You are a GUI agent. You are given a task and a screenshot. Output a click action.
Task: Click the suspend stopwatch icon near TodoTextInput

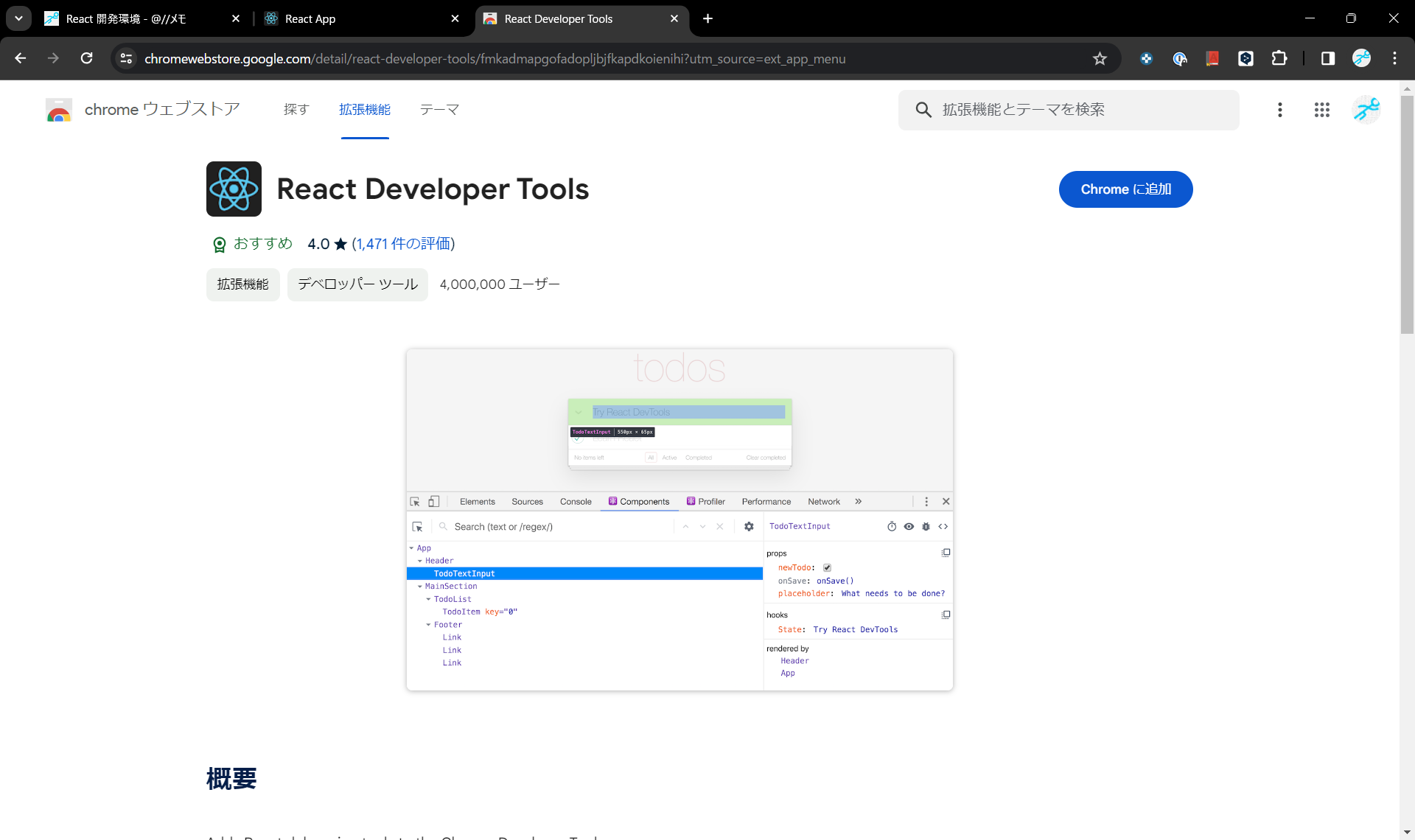(x=890, y=526)
